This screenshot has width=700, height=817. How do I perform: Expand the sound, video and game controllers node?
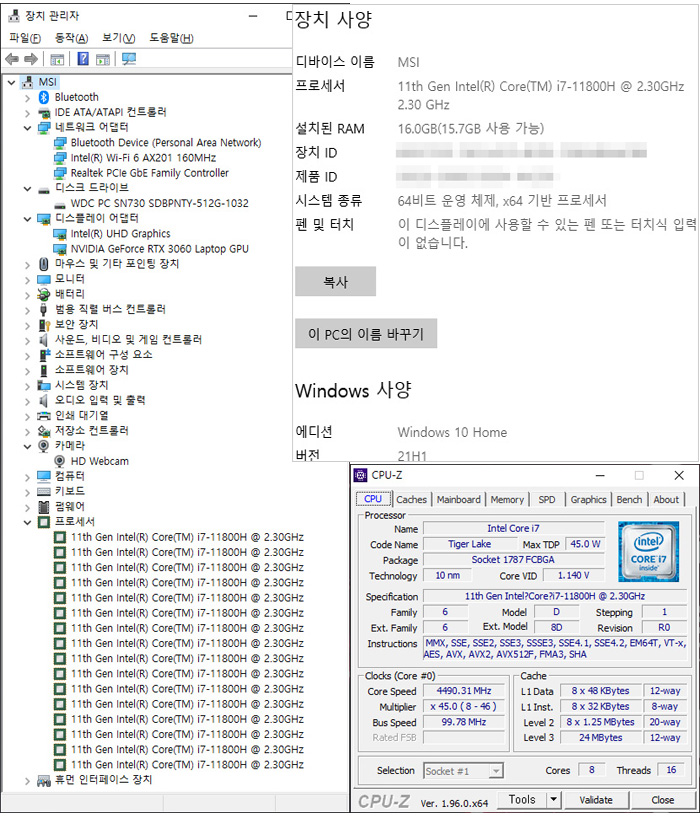point(27,340)
